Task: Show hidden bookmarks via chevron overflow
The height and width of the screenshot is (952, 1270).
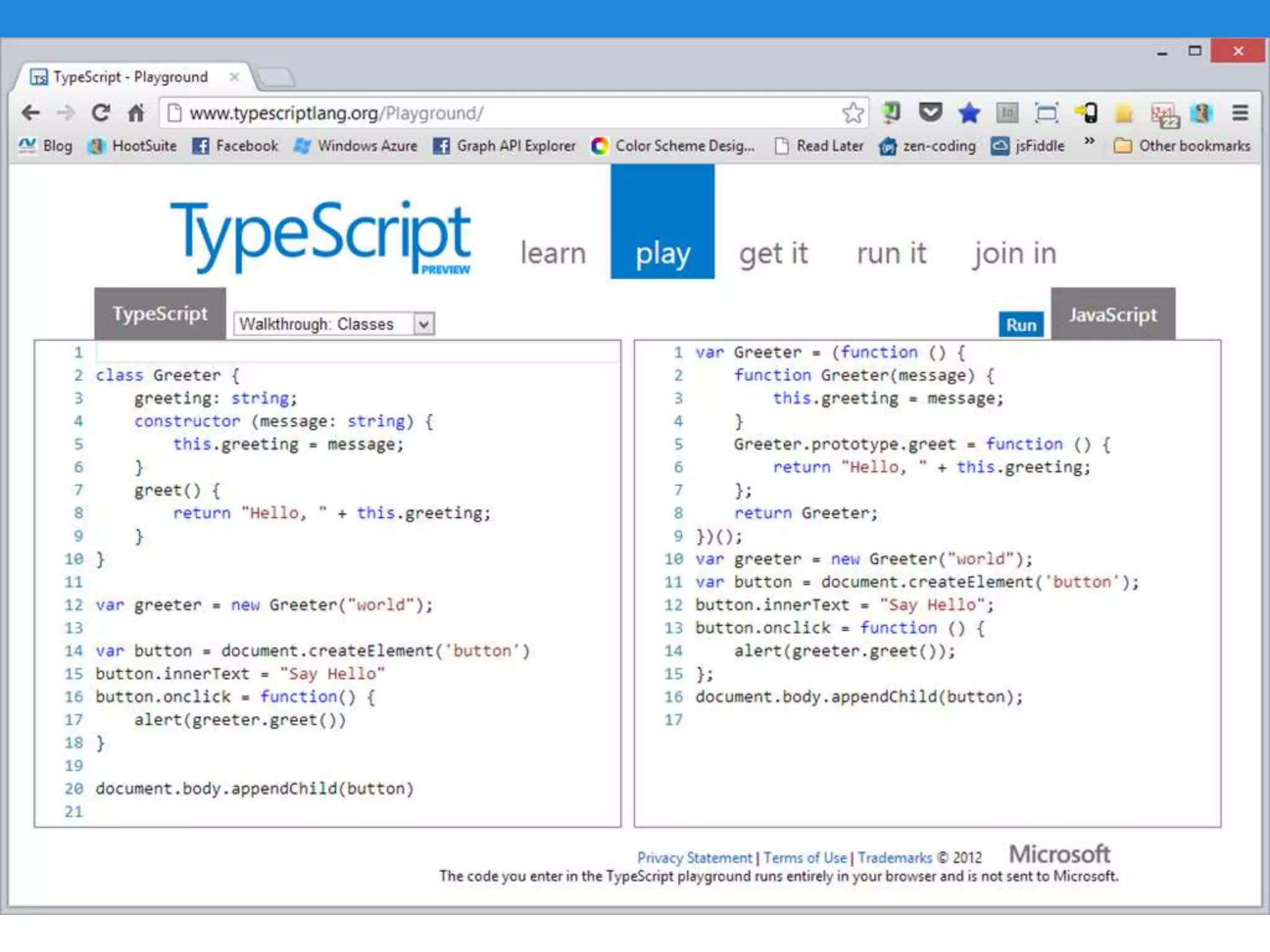Action: (x=1090, y=142)
